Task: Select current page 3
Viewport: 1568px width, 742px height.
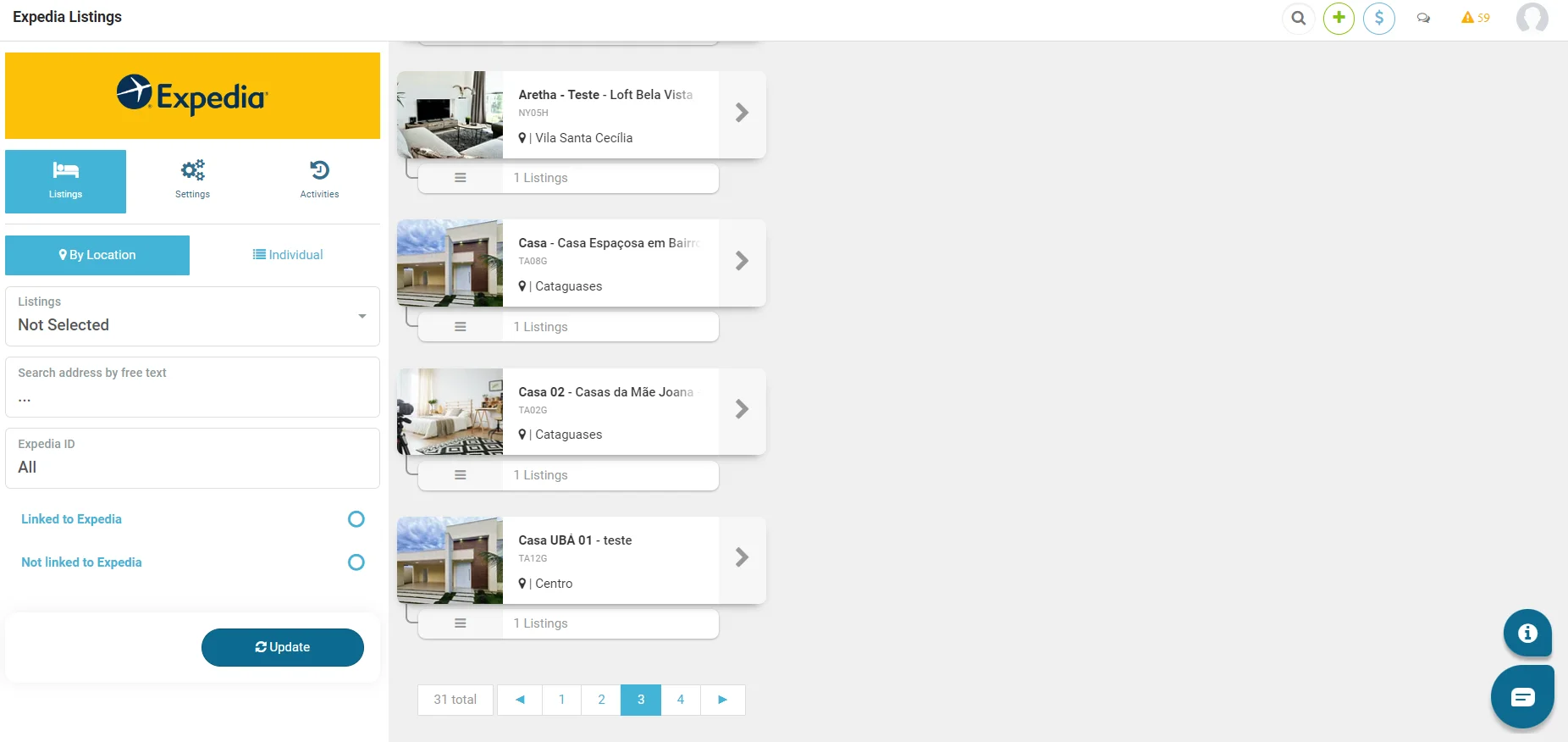Action: click(641, 700)
